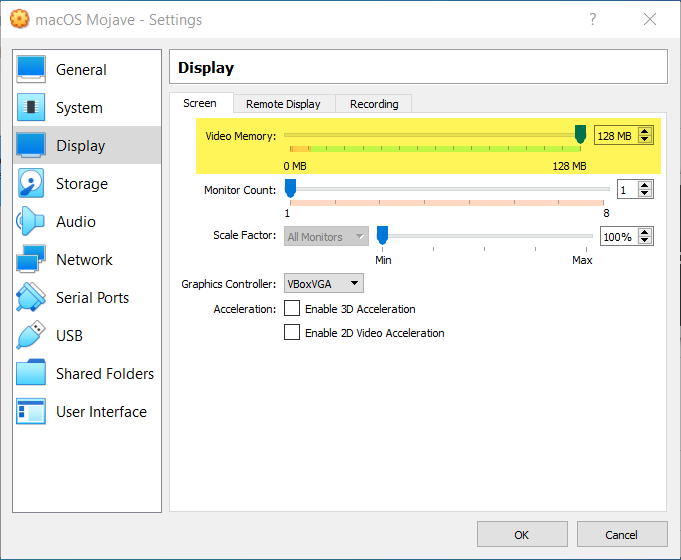This screenshot has width=681, height=560.
Task: Increase monitor count with up arrow
Action: (645, 186)
